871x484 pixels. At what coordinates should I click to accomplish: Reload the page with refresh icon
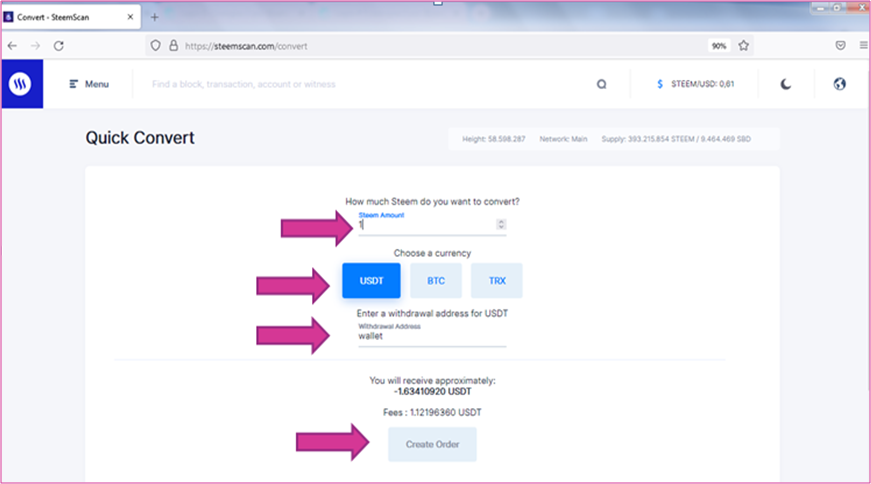pos(59,46)
